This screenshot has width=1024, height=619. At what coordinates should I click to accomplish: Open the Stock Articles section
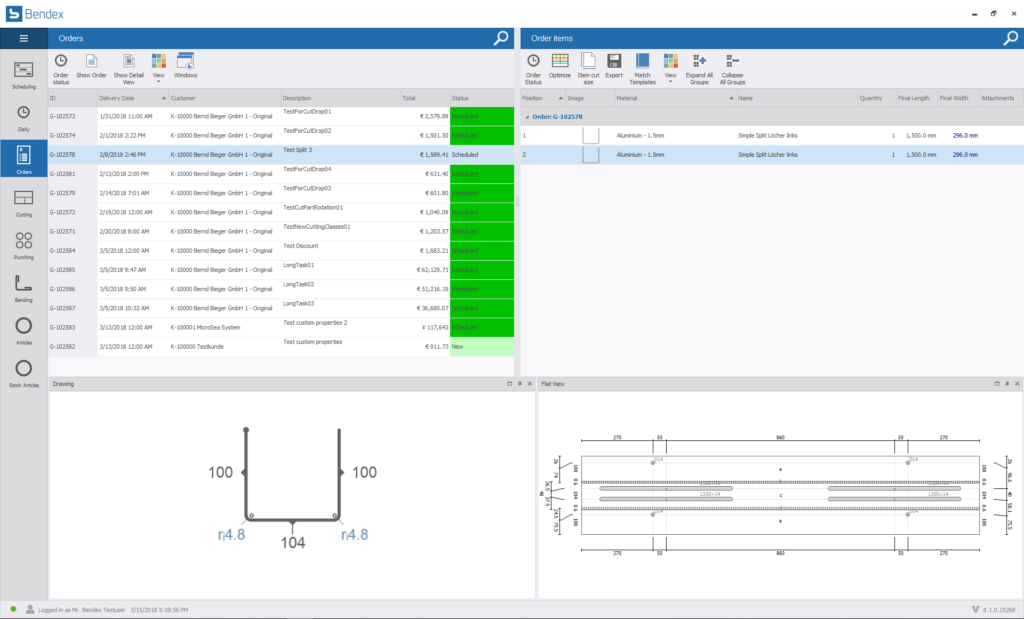[24, 373]
